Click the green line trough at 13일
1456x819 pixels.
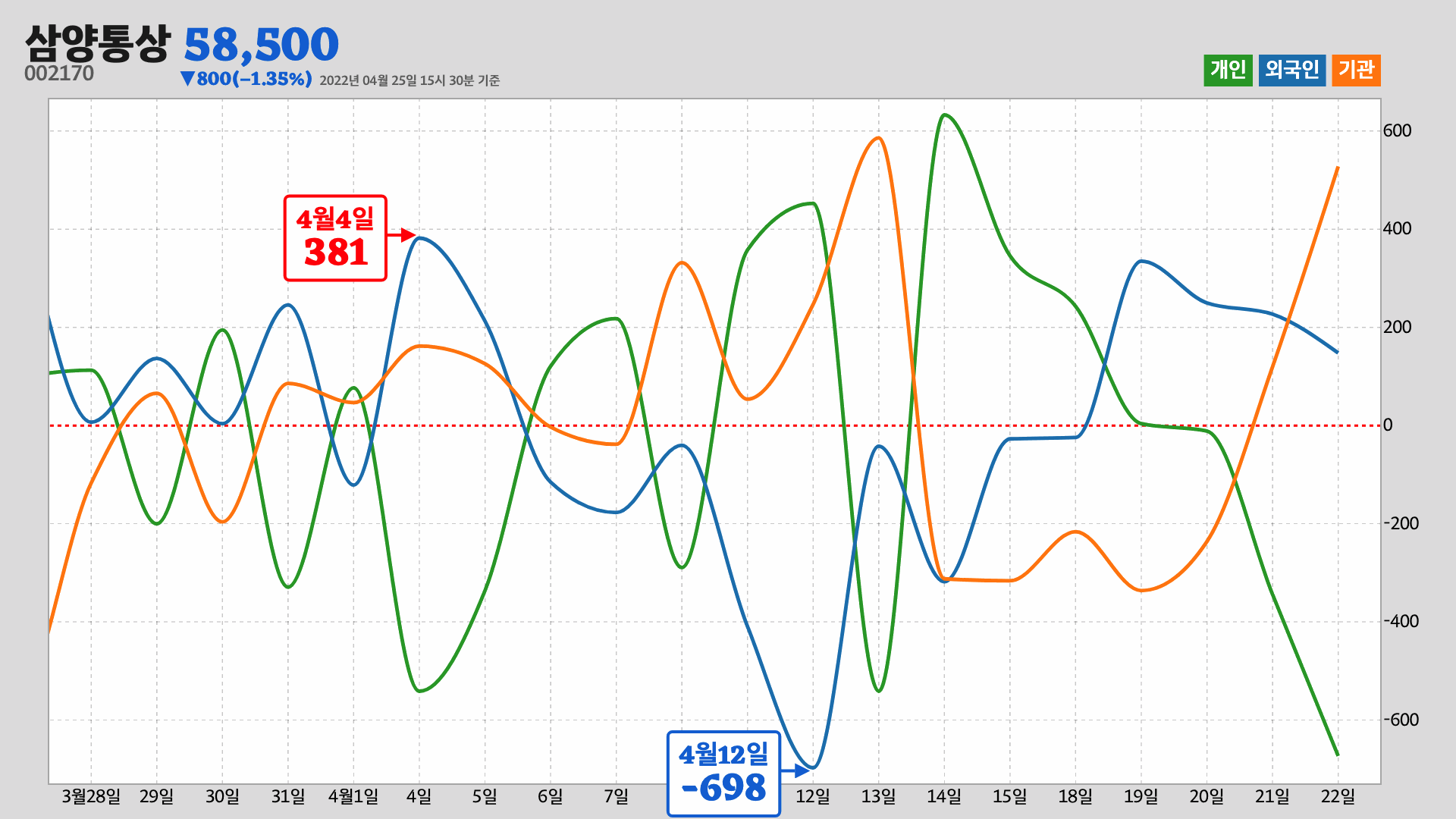[x=879, y=691]
